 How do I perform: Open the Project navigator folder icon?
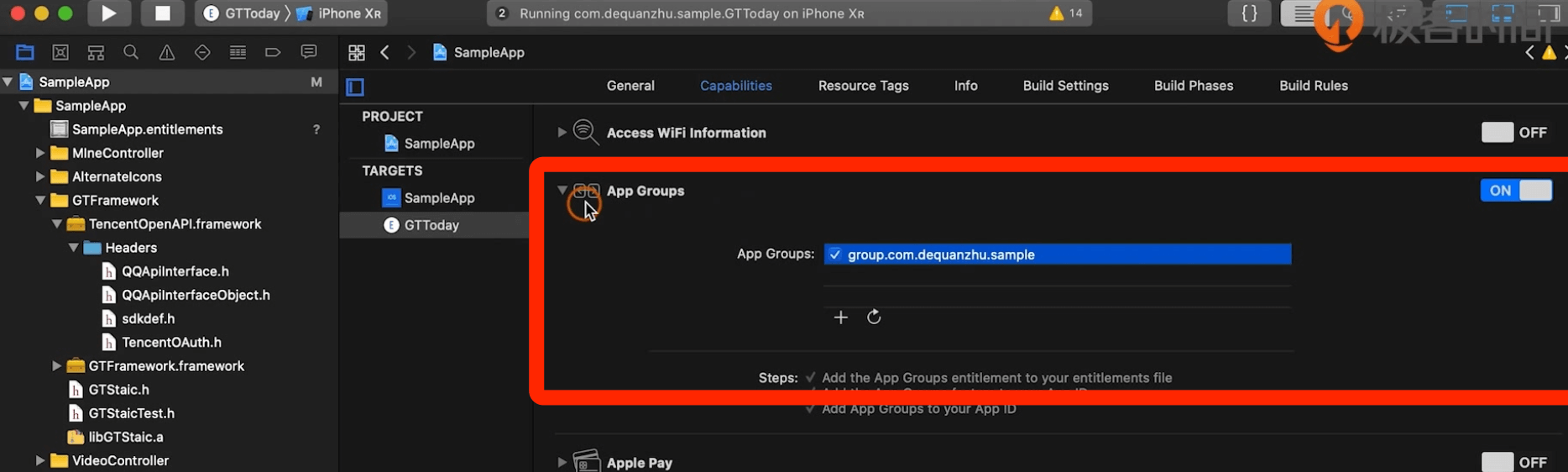[x=25, y=52]
